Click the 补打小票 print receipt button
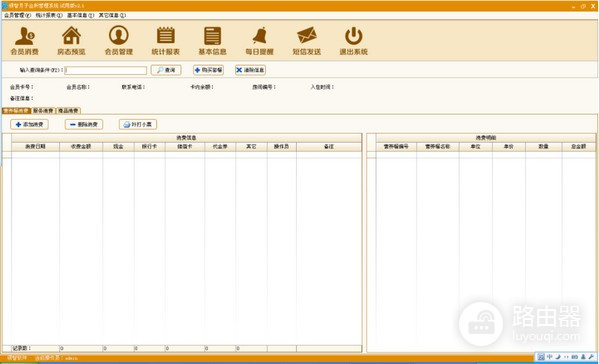 (138, 125)
